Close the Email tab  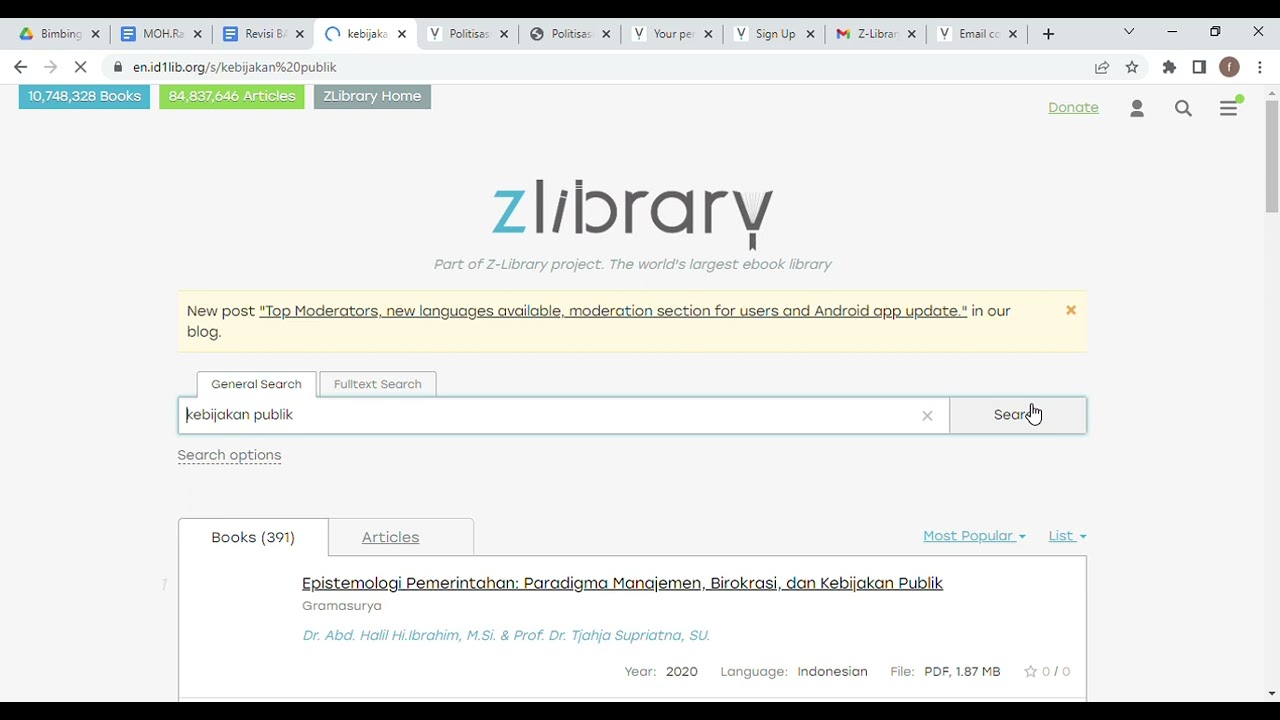[x=1013, y=34]
